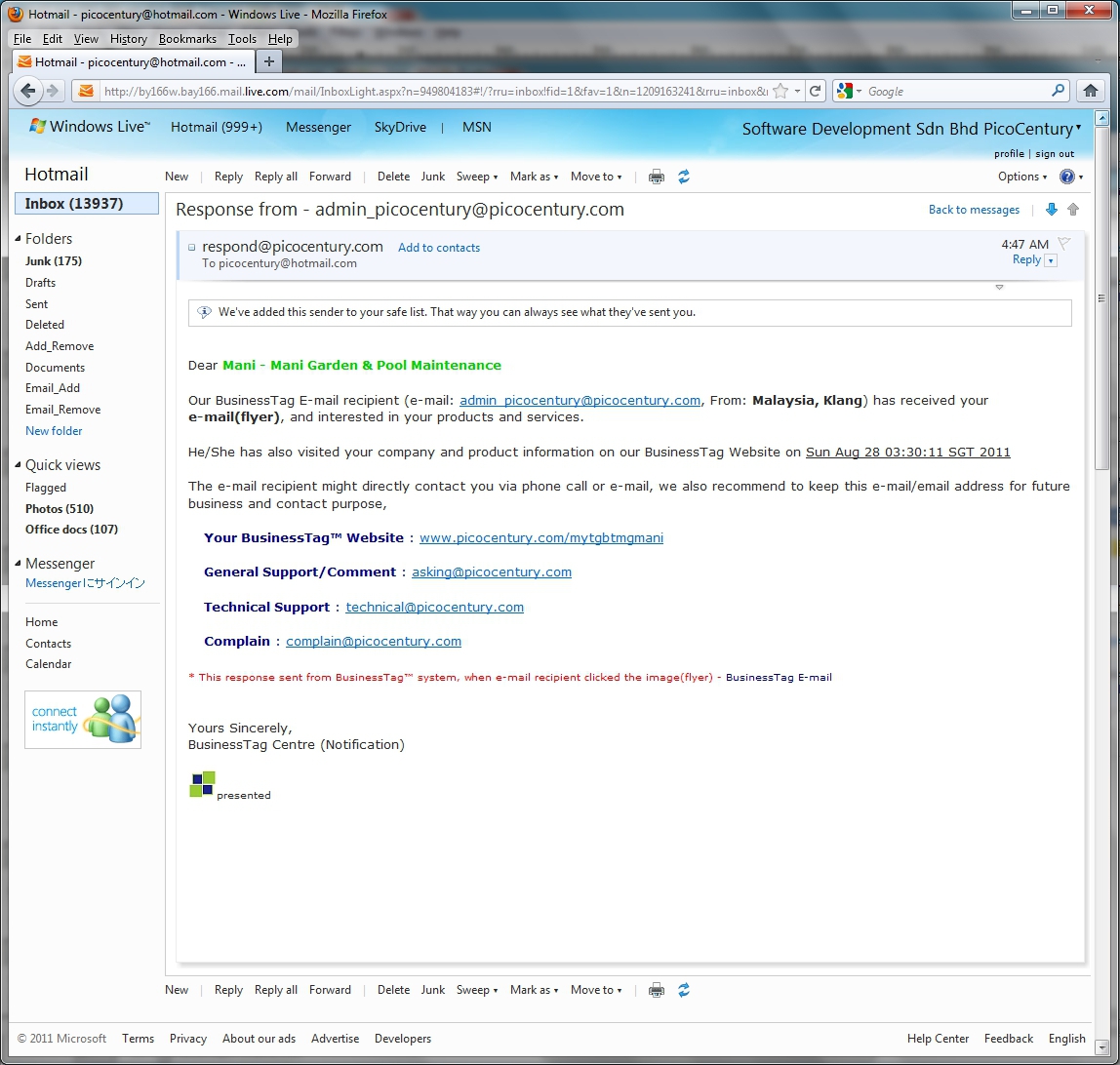Open new tab with plus button

(x=269, y=61)
